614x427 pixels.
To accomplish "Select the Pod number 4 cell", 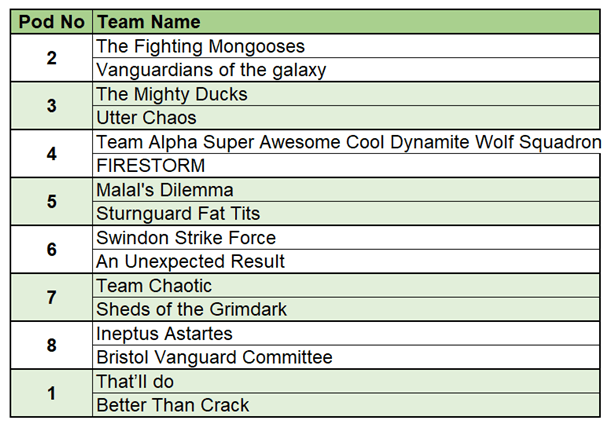I will click(x=51, y=154).
